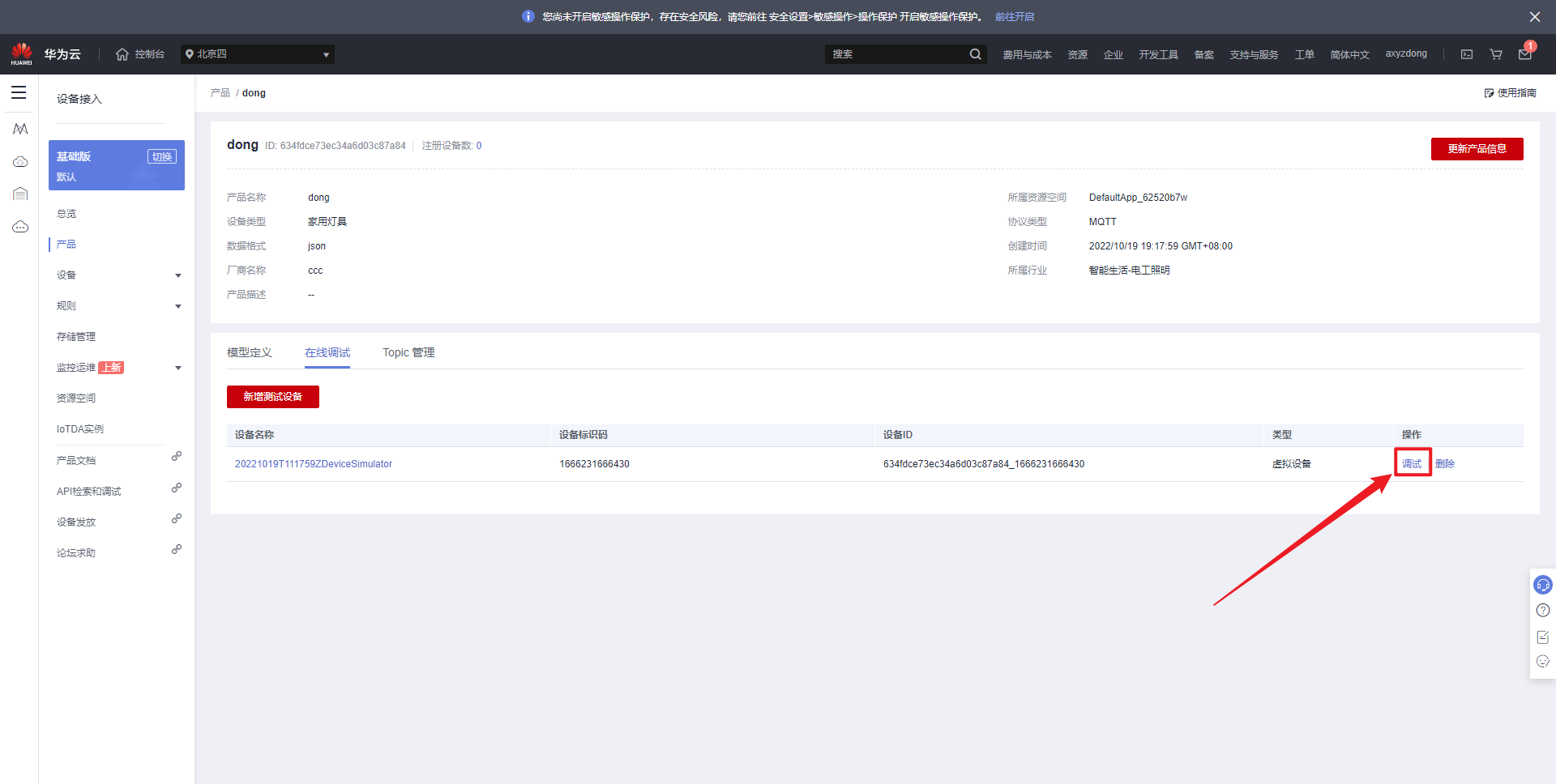
Task: Select the 在线调试 tab
Action: coord(327,352)
